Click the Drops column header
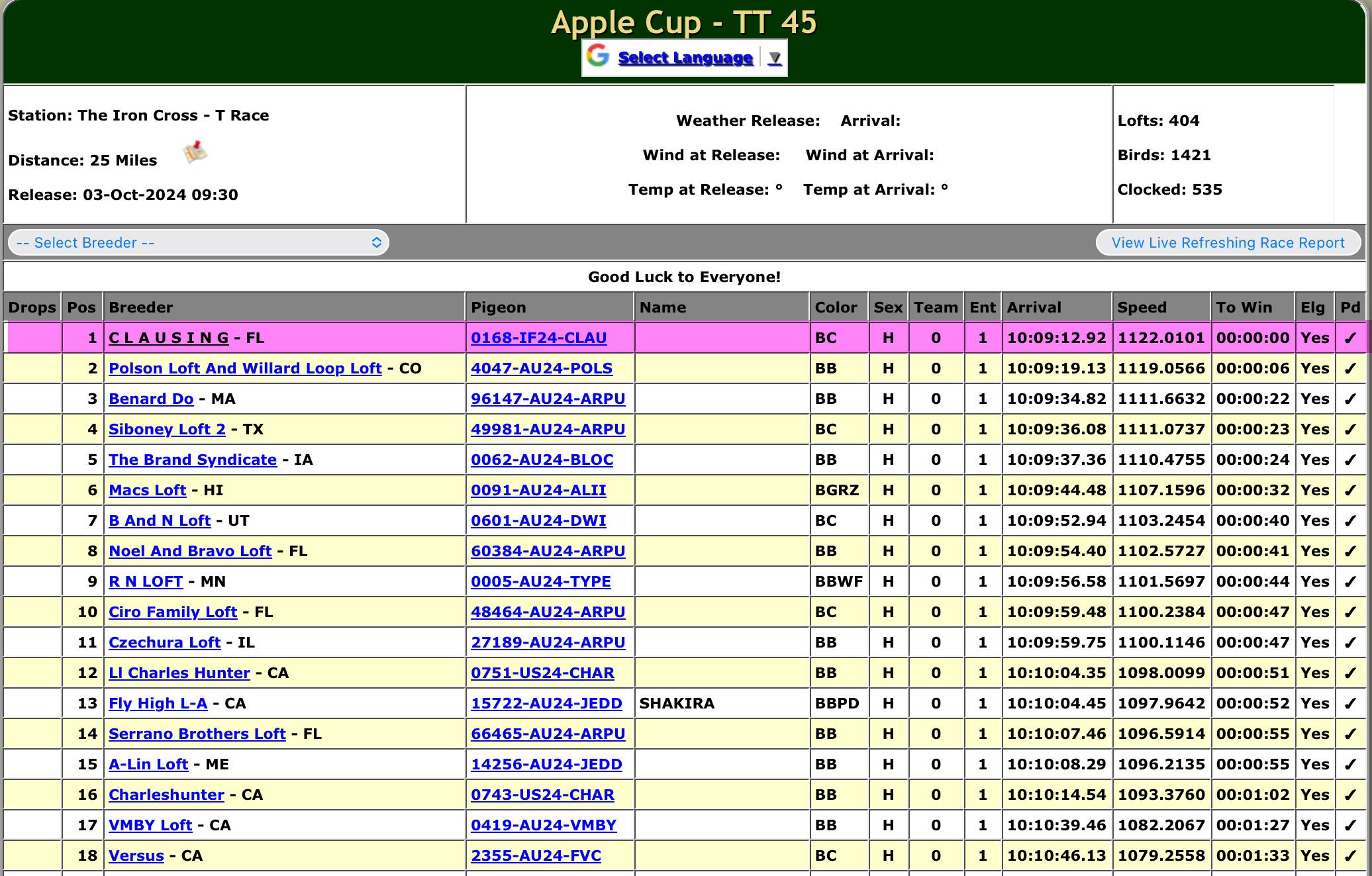 32,307
